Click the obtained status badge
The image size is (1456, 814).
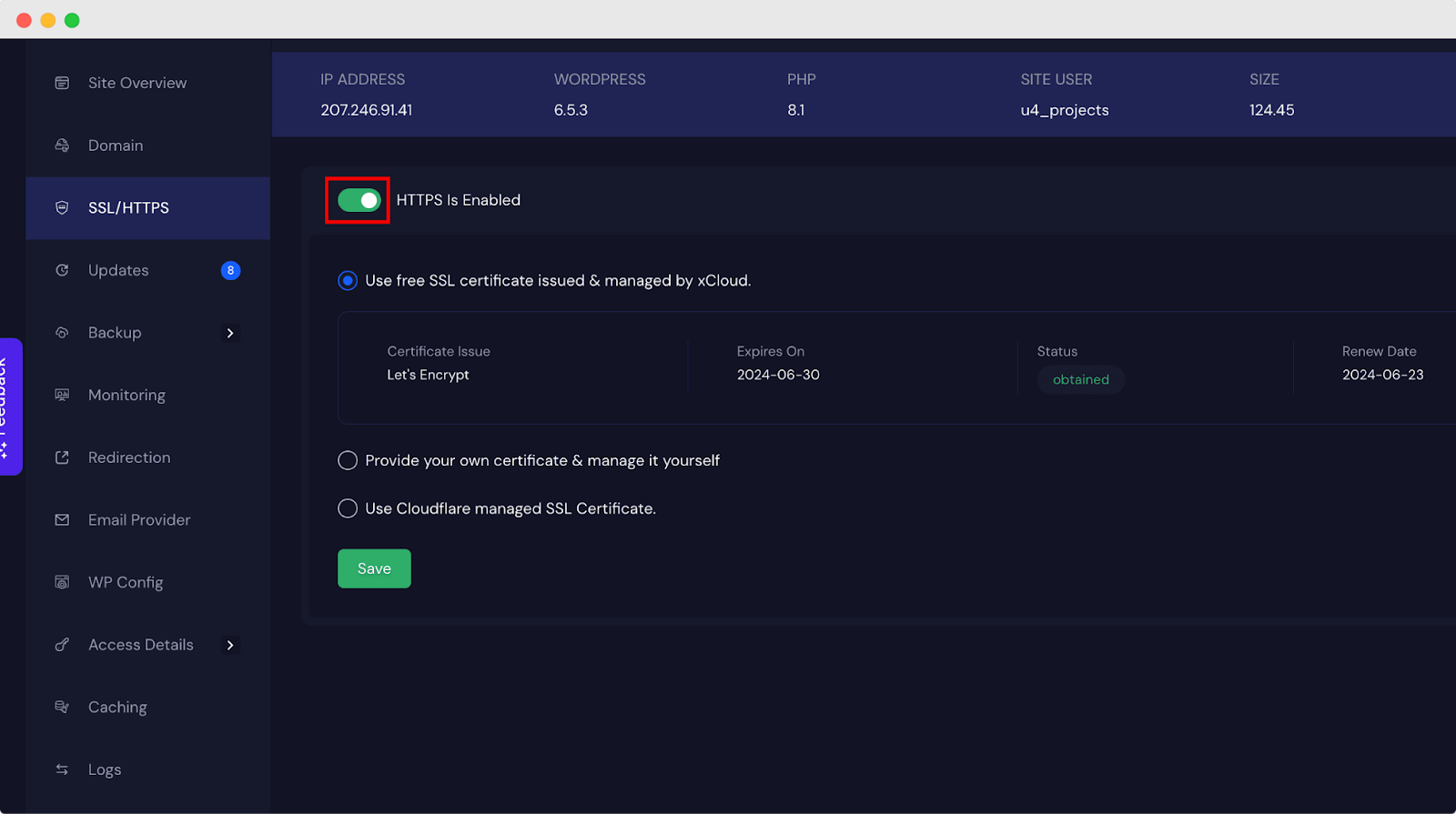[x=1081, y=379]
